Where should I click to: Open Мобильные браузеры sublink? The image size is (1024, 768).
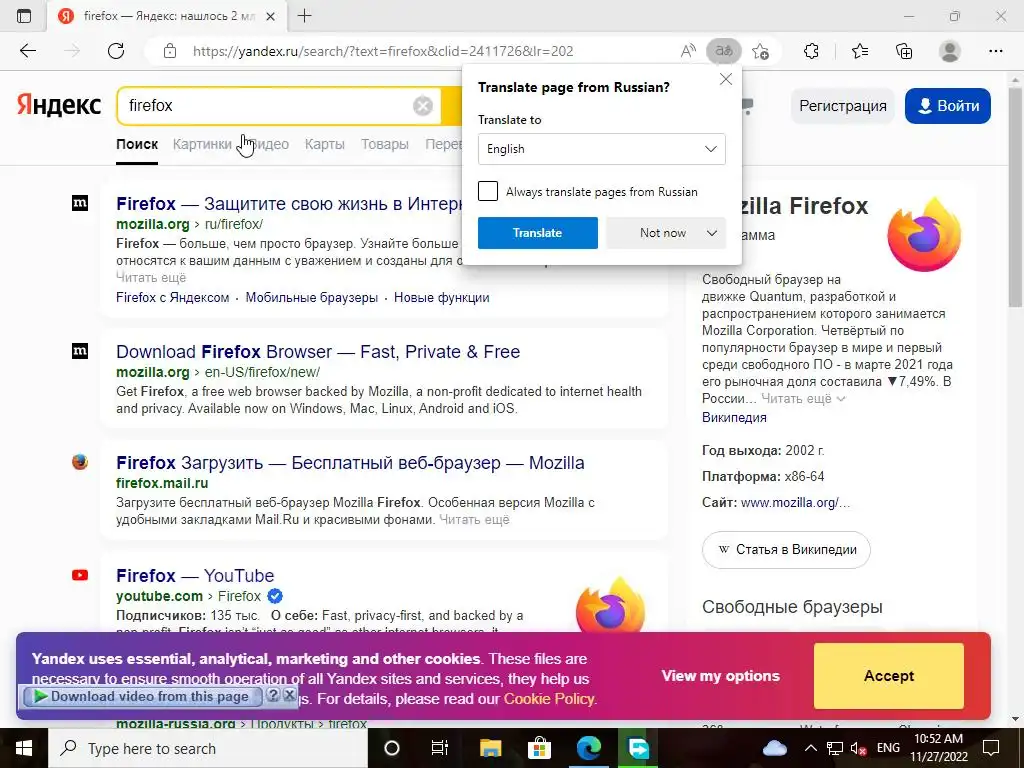312,298
